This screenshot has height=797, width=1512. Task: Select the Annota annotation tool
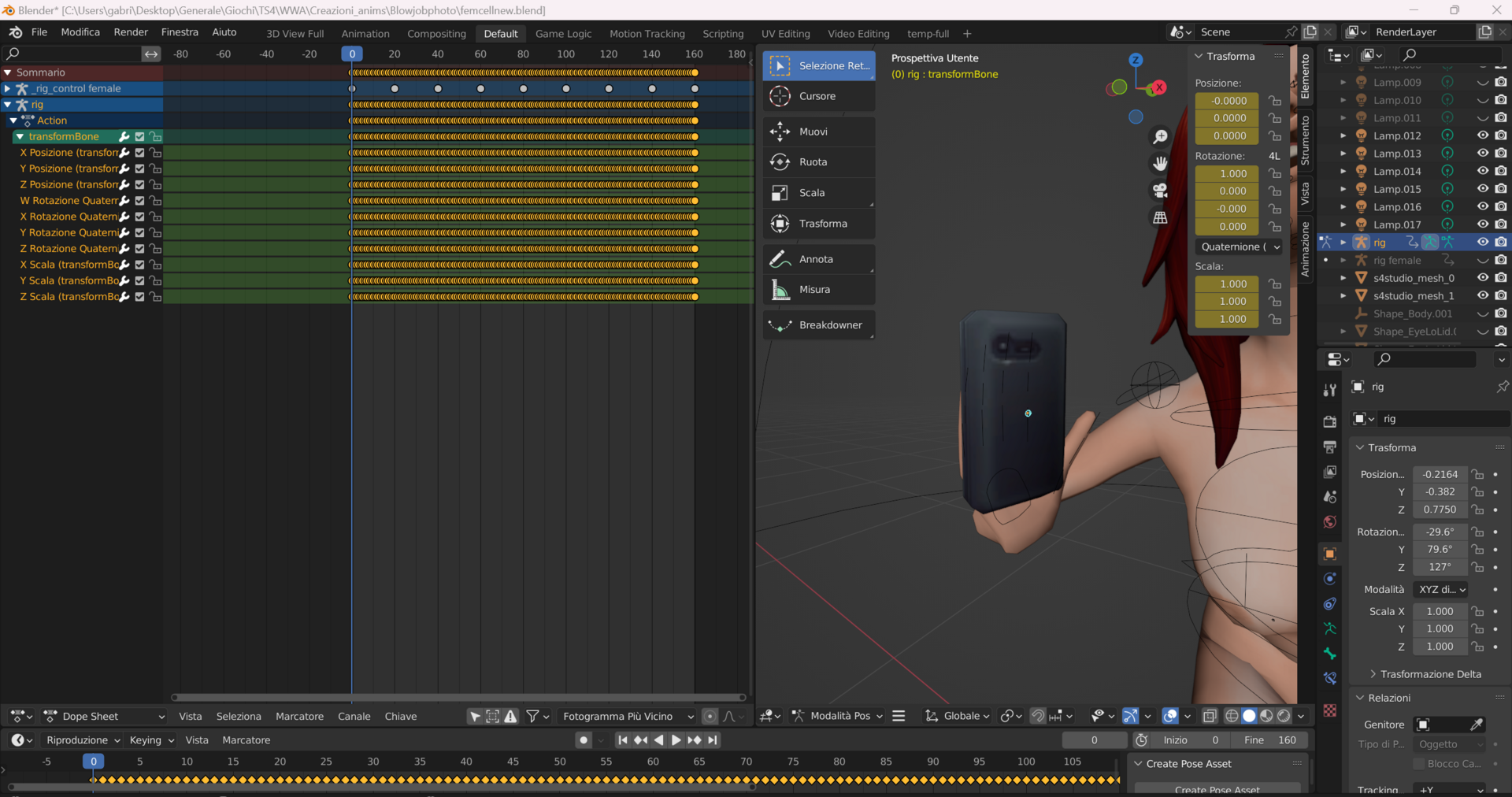click(818, 259)
